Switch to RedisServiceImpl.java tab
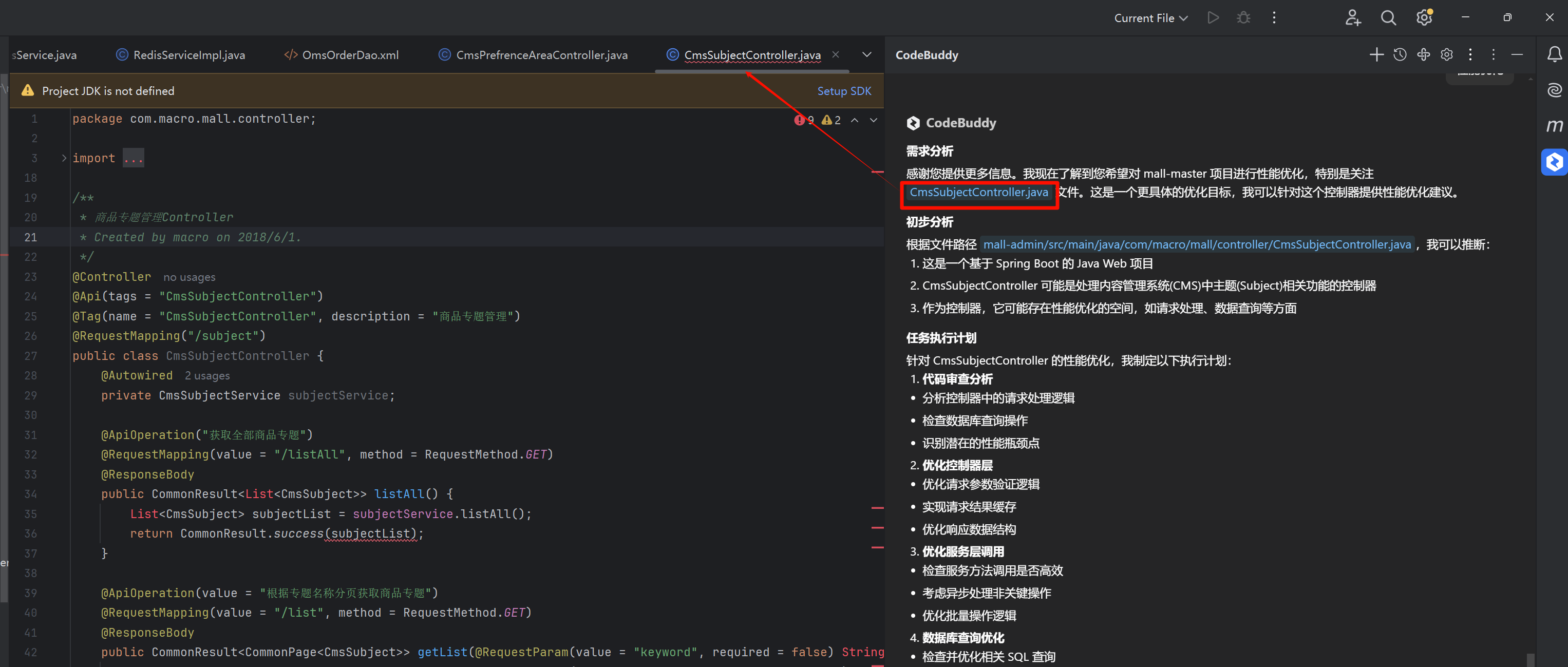The width and height of the screenshot is (1568, 667). tap(188, 55)
